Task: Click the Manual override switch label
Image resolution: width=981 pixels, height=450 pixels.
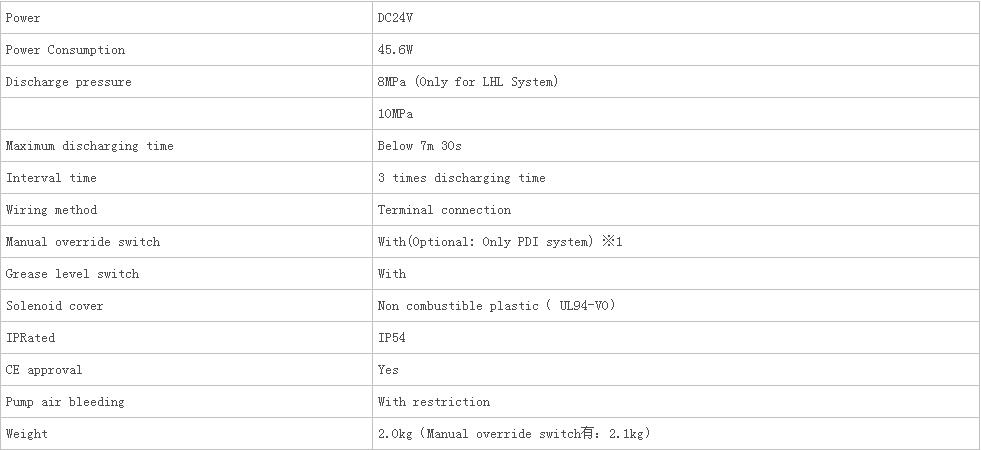Action: point(83,242)
